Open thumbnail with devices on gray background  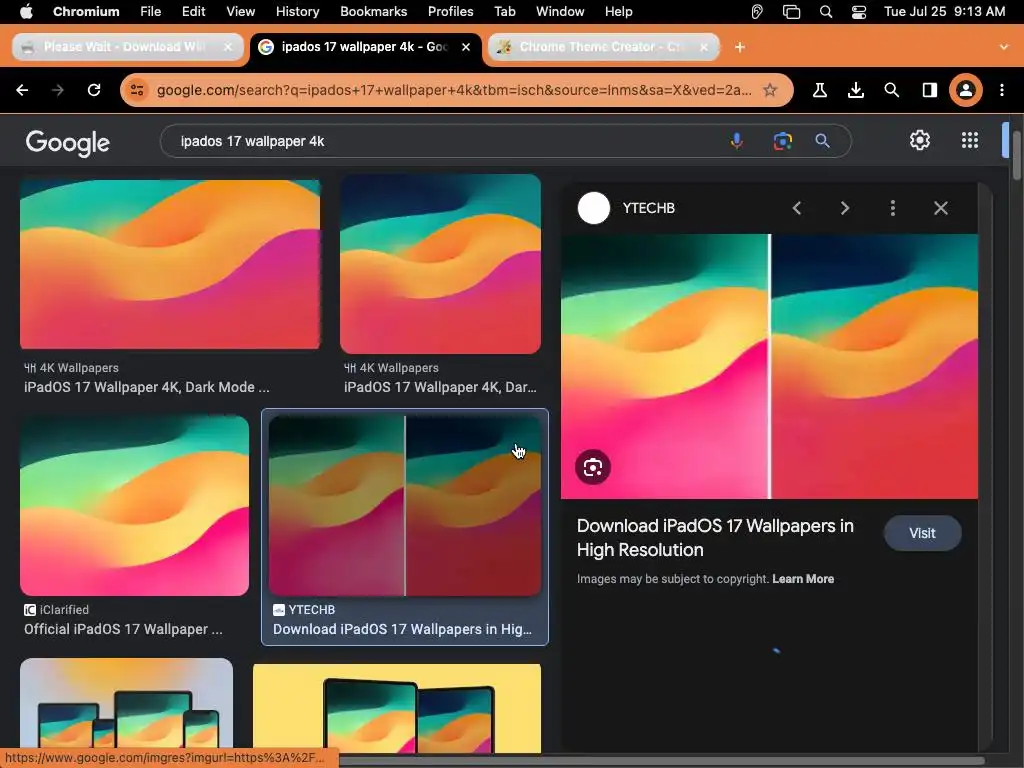pyautogui.click(x=126, y=704)
